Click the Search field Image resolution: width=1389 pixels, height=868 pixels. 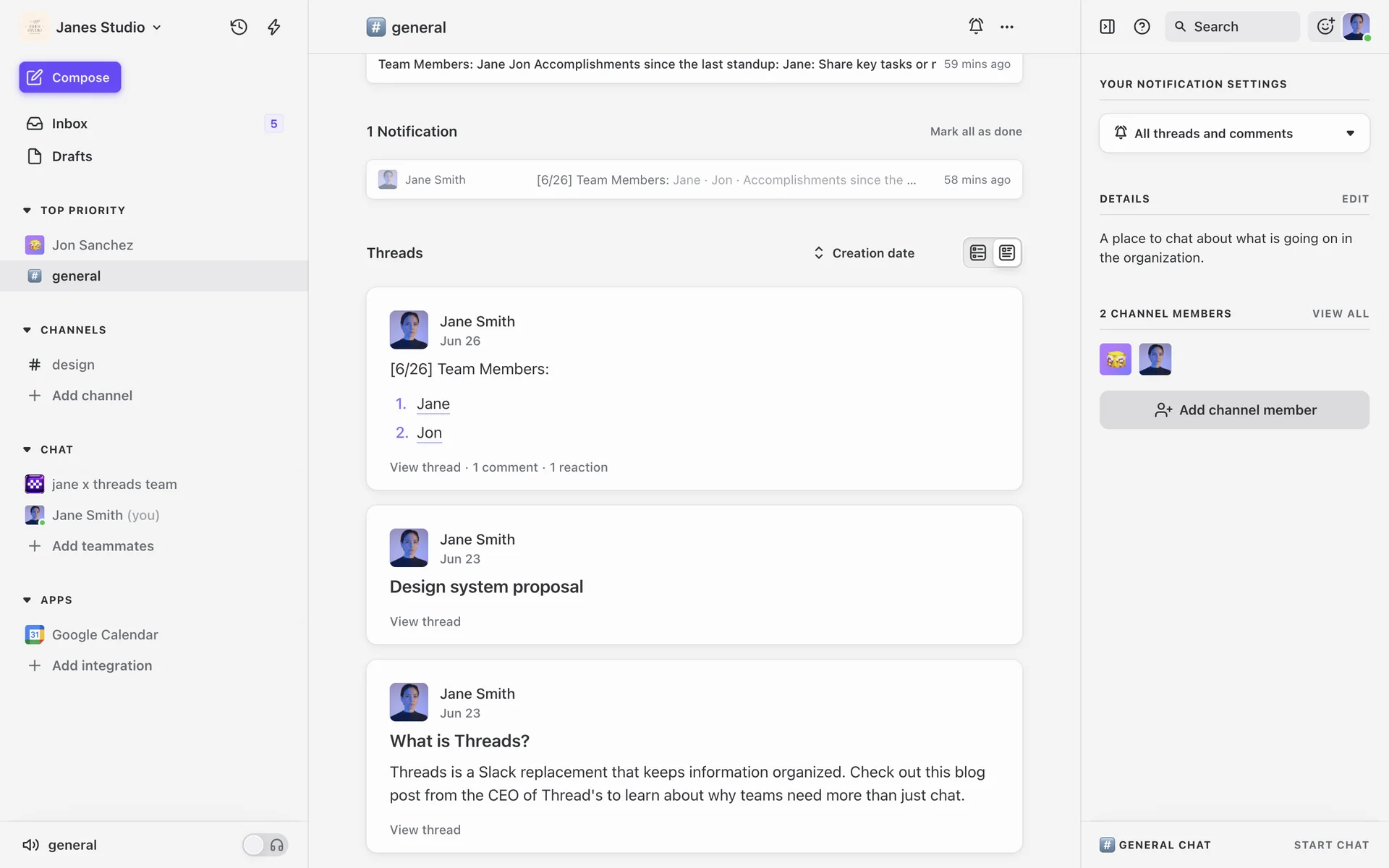(x=1231, y=27)
